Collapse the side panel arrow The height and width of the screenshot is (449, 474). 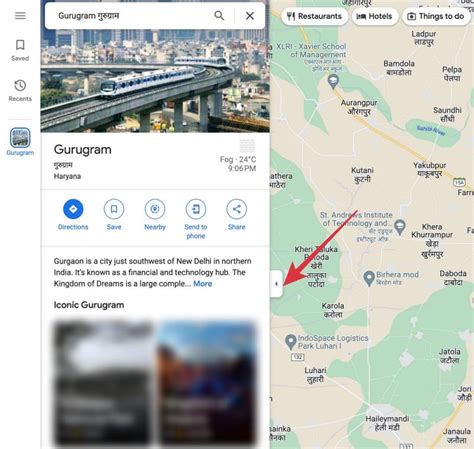pos(276,284)
